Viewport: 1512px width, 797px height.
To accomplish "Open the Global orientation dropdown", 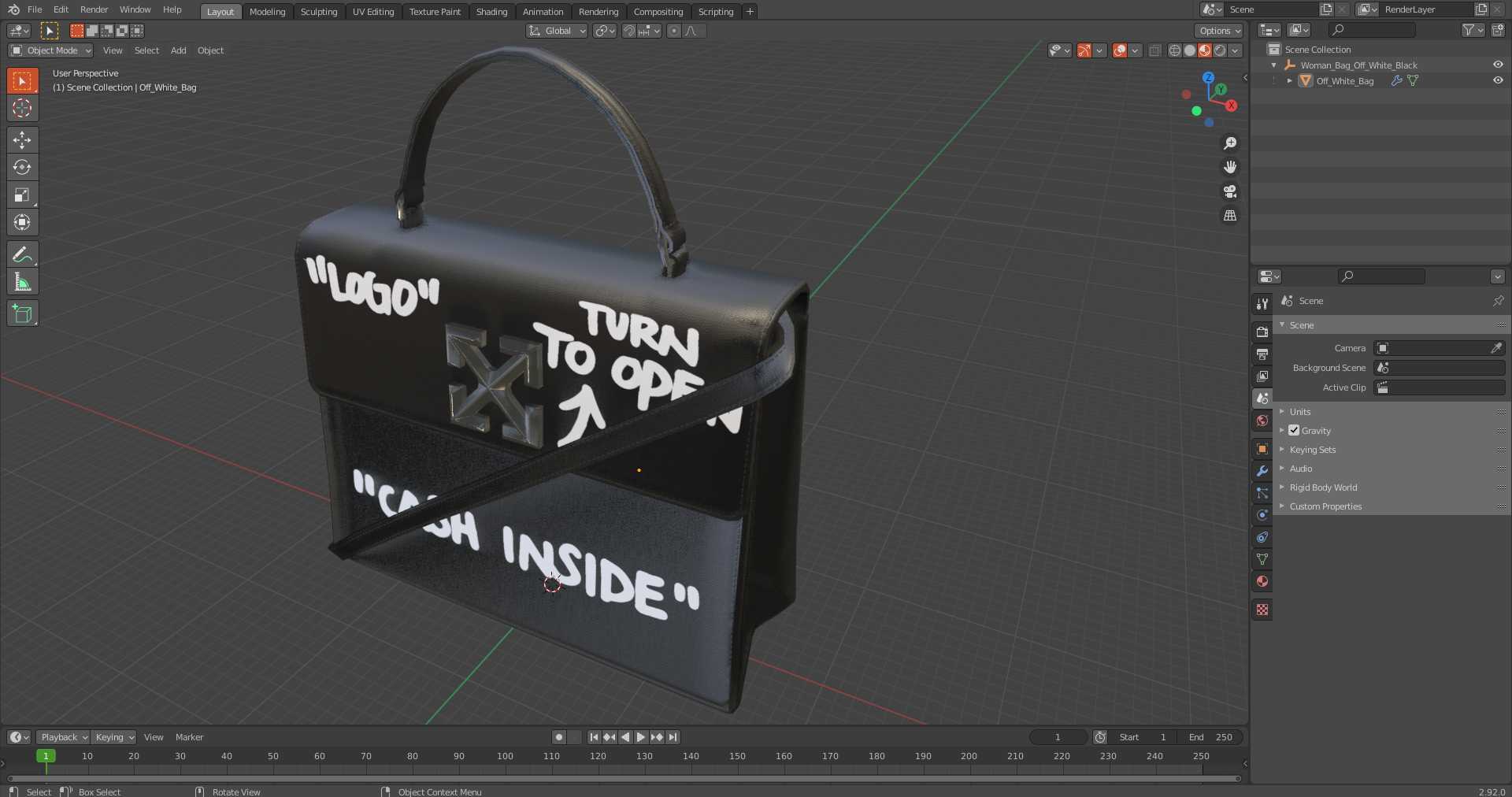I will pos(557,31).
